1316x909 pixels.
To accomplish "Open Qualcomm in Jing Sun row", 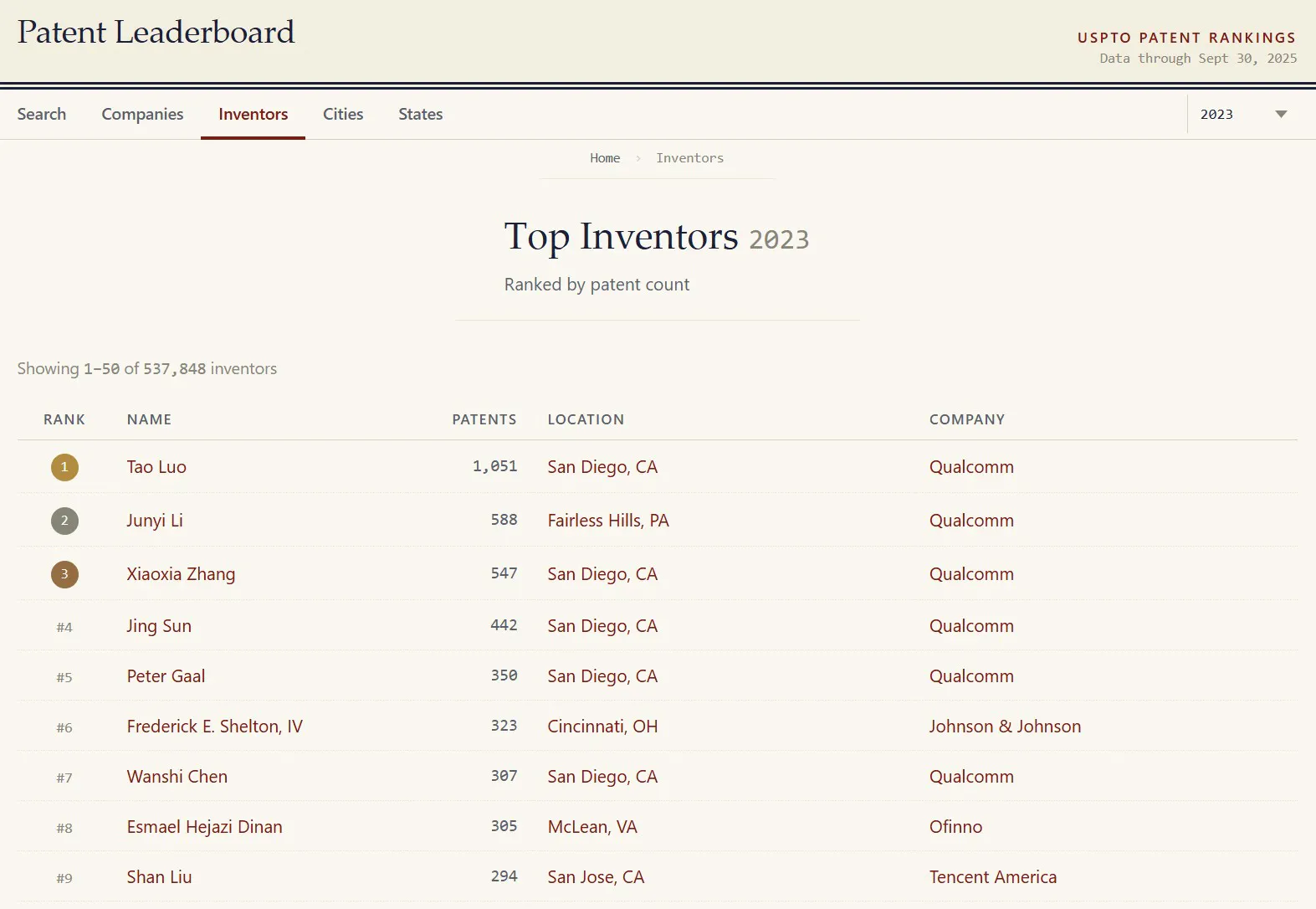I will coord(971,626).
